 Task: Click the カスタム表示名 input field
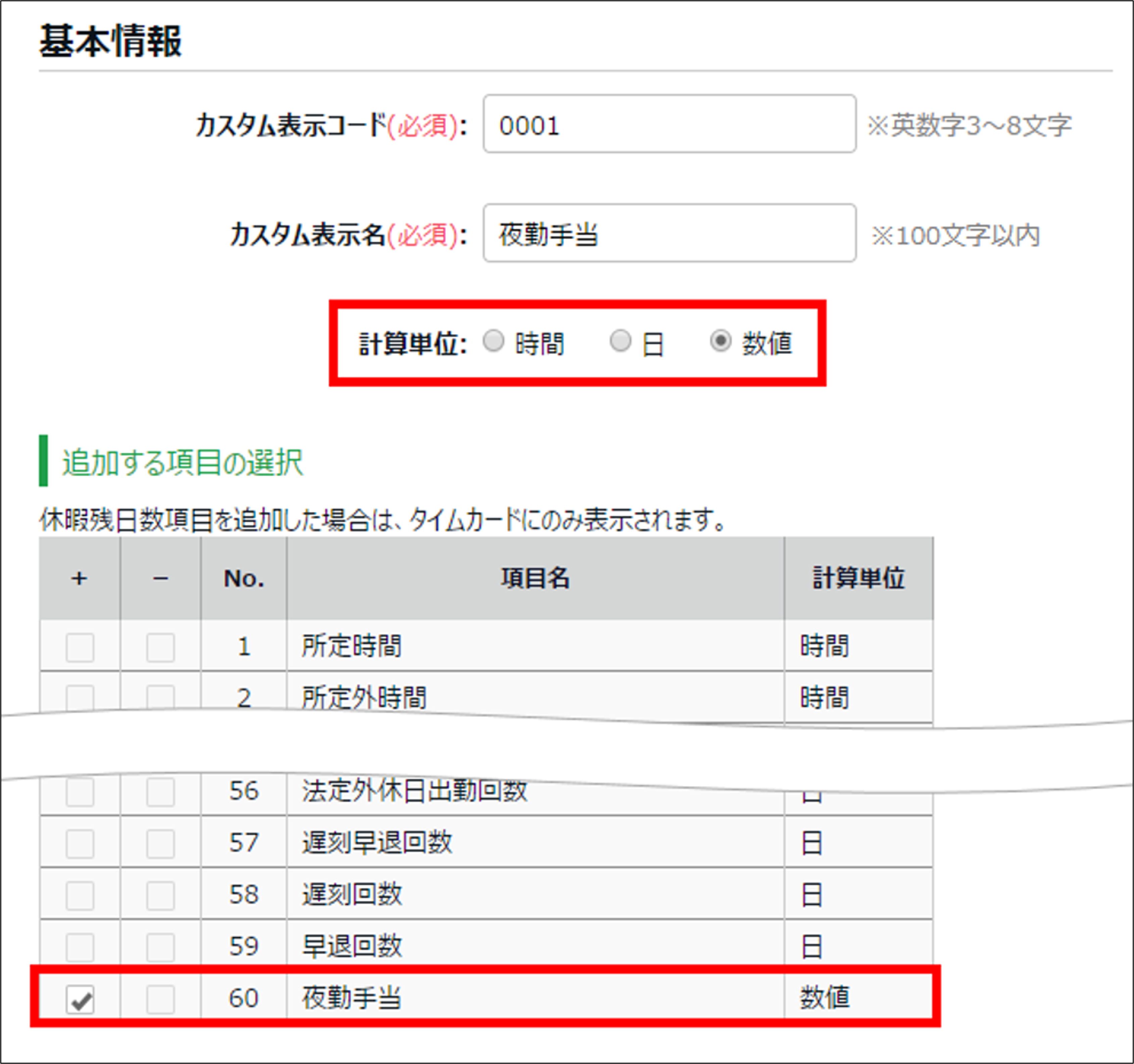669,233
